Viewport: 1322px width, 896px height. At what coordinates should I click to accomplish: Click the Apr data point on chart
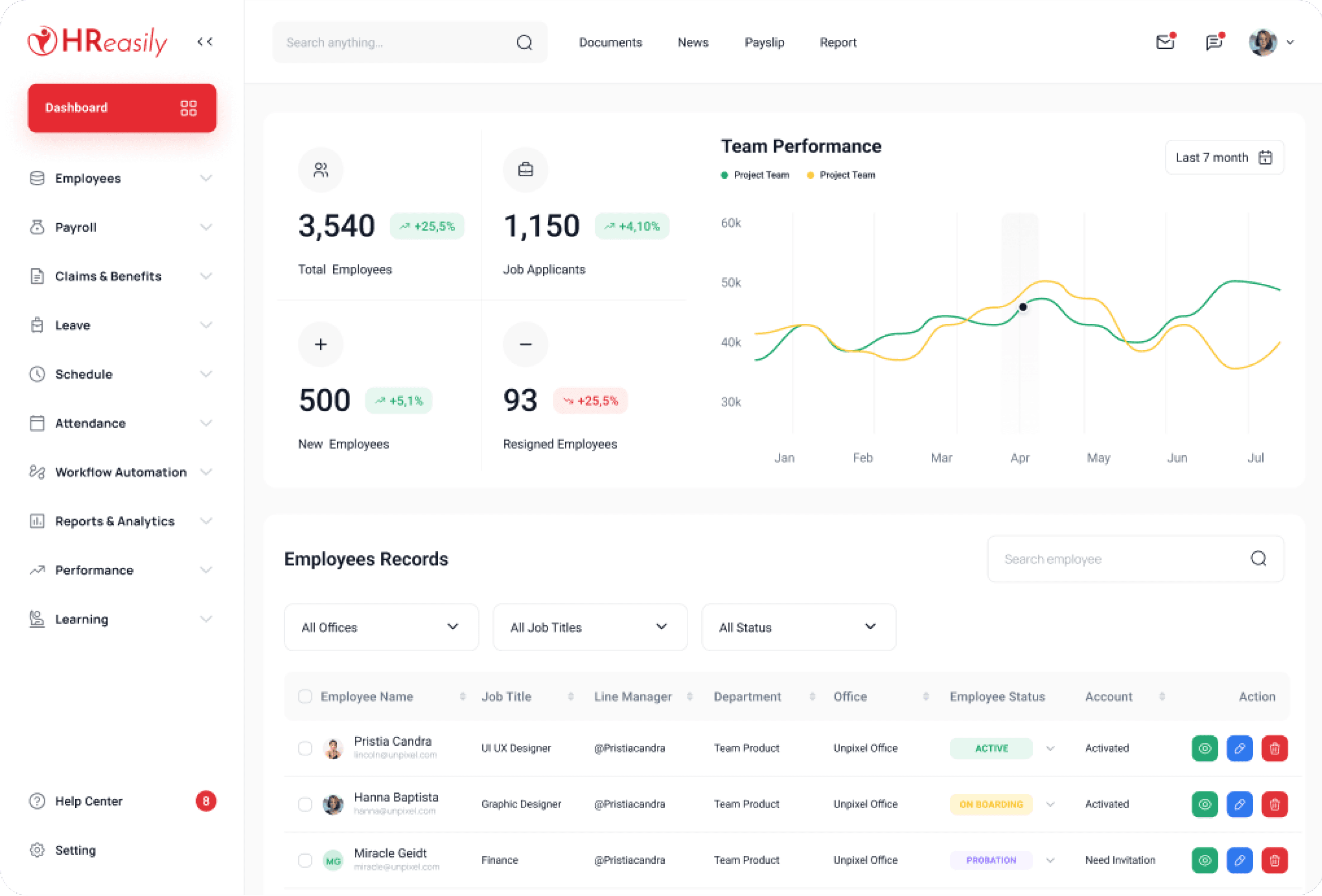(x=1023, y=307)
